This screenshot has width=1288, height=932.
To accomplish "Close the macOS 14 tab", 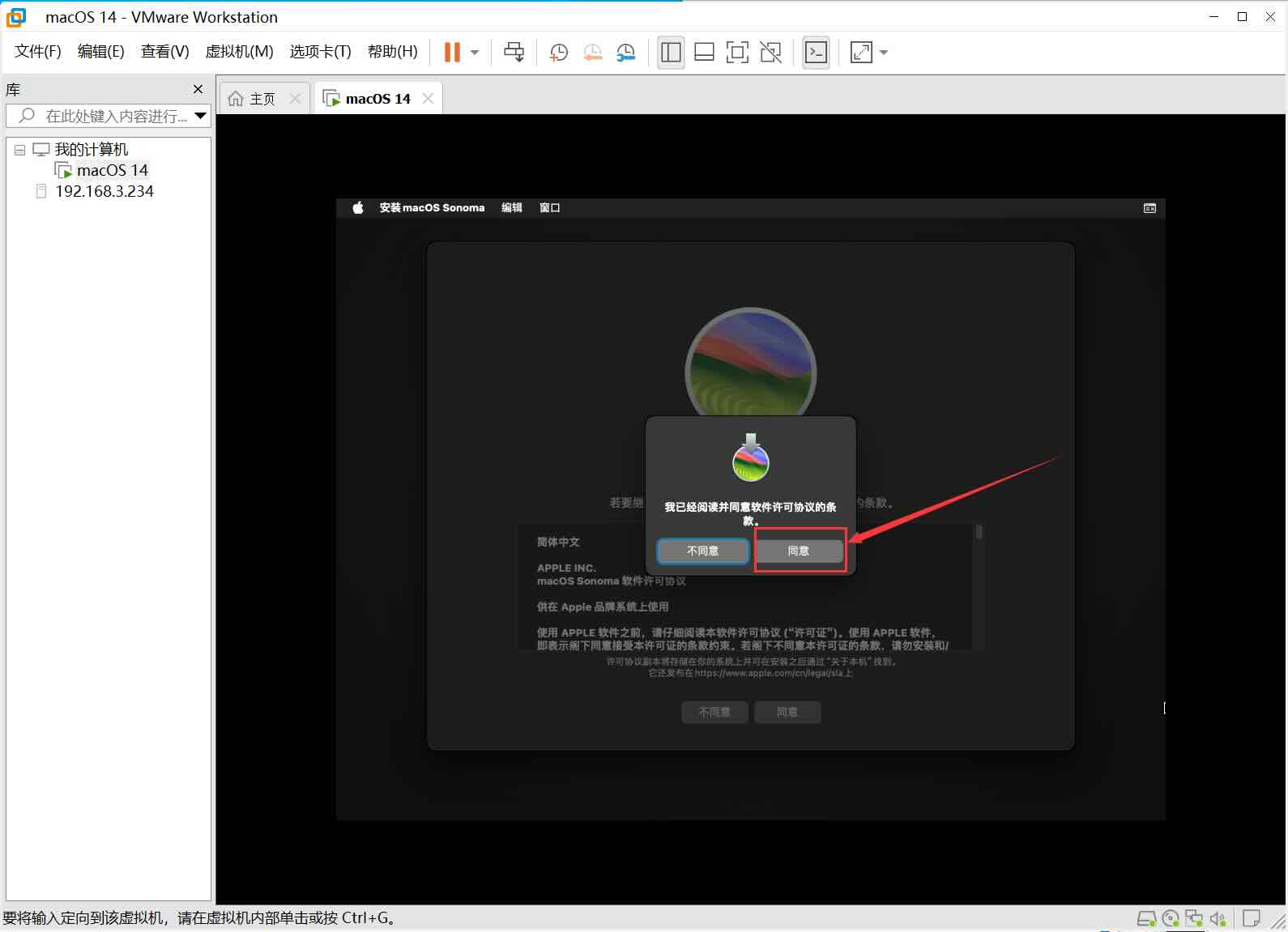I will tap(428, 99).
